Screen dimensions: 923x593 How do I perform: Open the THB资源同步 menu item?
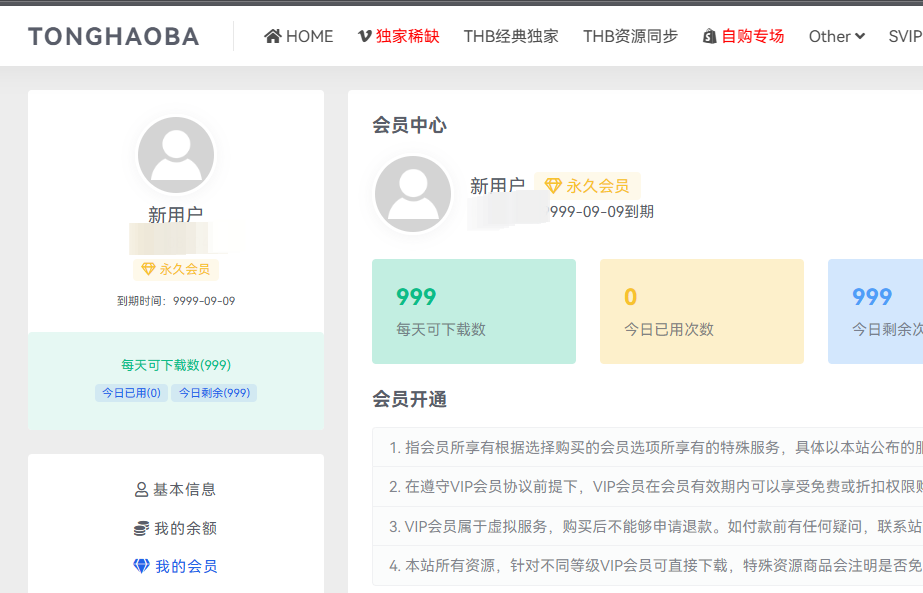point(630,37)
